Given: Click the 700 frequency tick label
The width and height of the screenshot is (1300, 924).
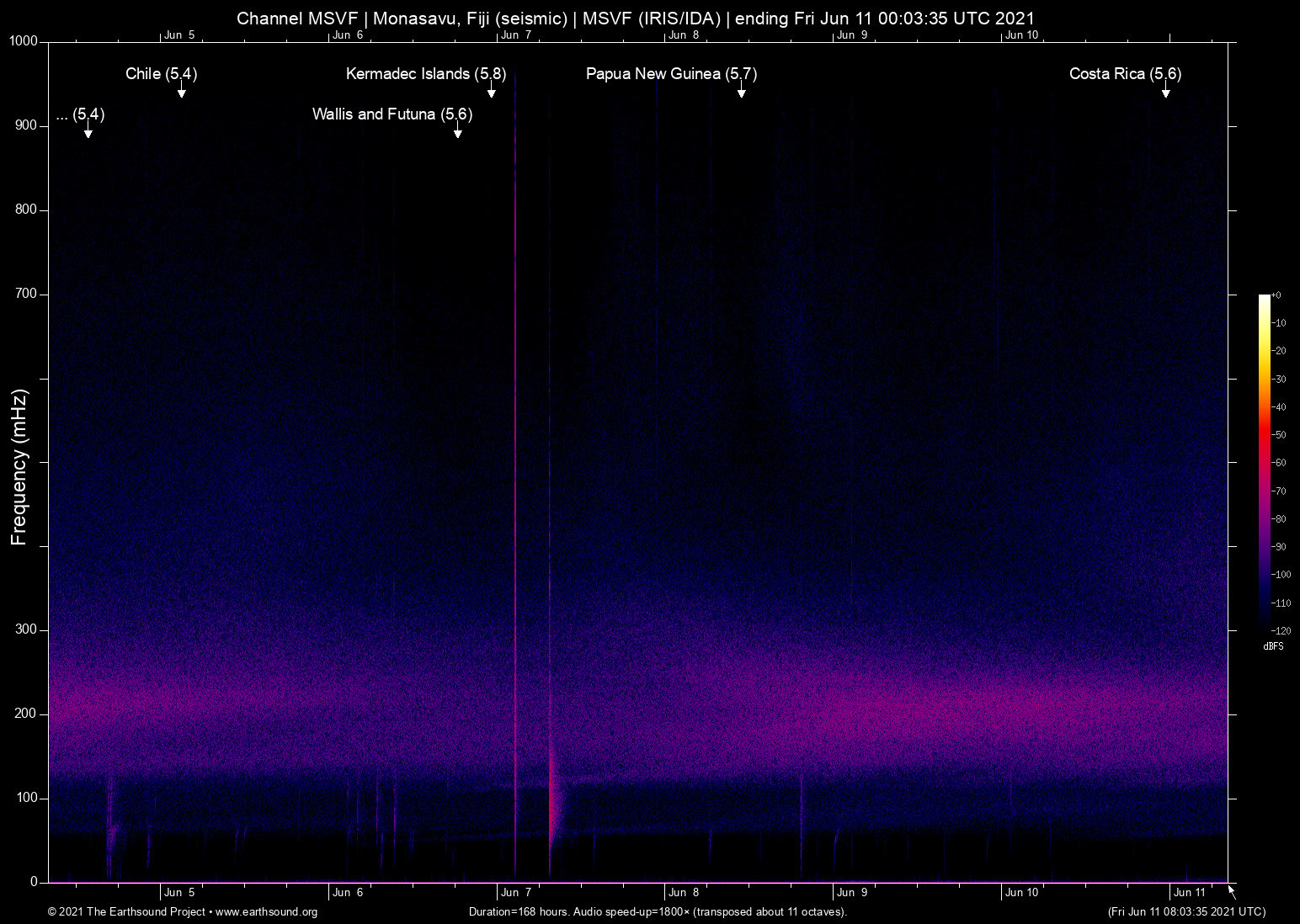Looking at the screenshot, I should 26,294.
